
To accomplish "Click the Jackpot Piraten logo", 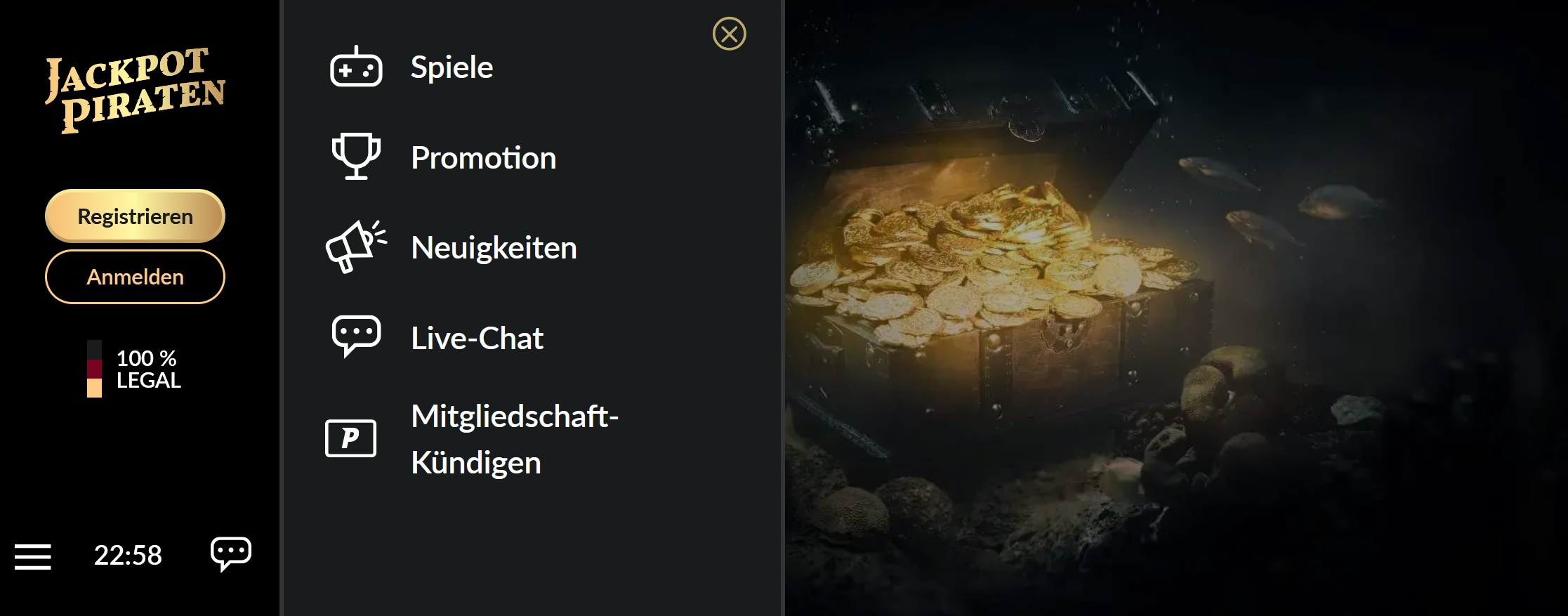I will tap(135, 90).
